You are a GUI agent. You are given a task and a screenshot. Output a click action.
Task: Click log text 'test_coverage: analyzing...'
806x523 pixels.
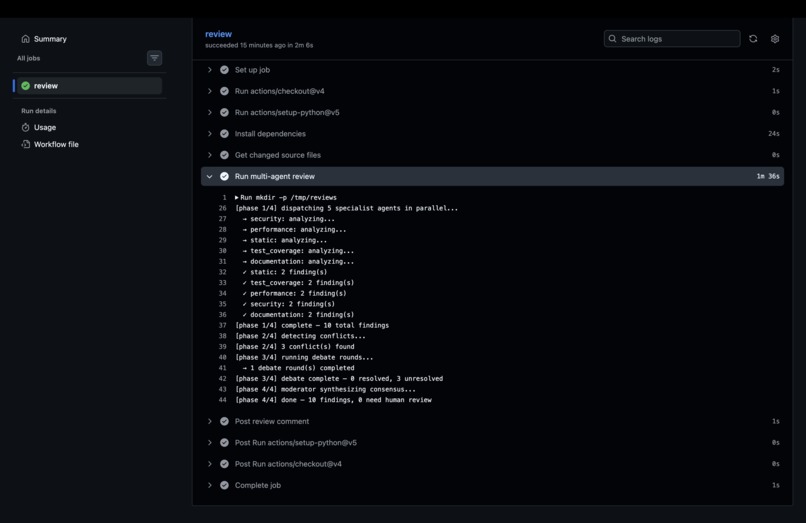point(302,251)
